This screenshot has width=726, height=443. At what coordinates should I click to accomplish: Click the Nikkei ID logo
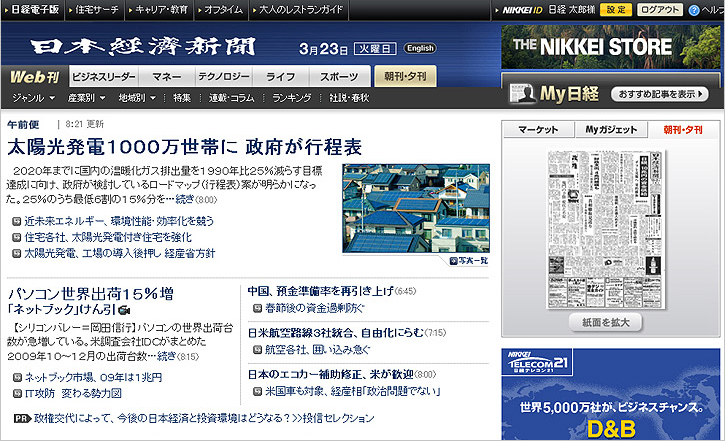521,9
